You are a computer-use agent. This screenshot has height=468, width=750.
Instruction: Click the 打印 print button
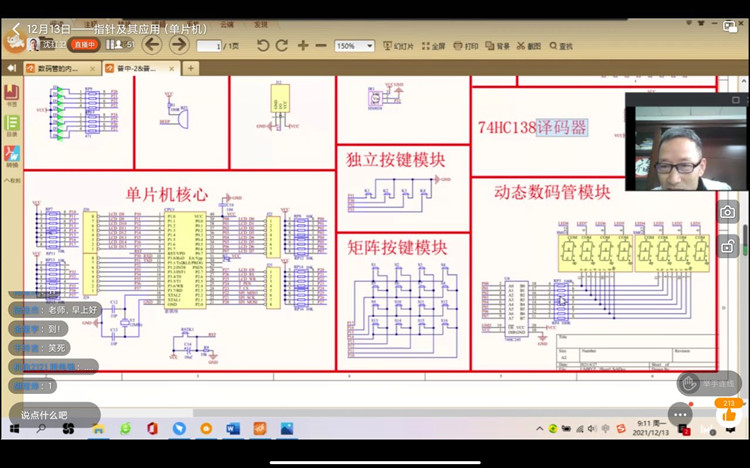pyautogui.click(x=466, y=46)
